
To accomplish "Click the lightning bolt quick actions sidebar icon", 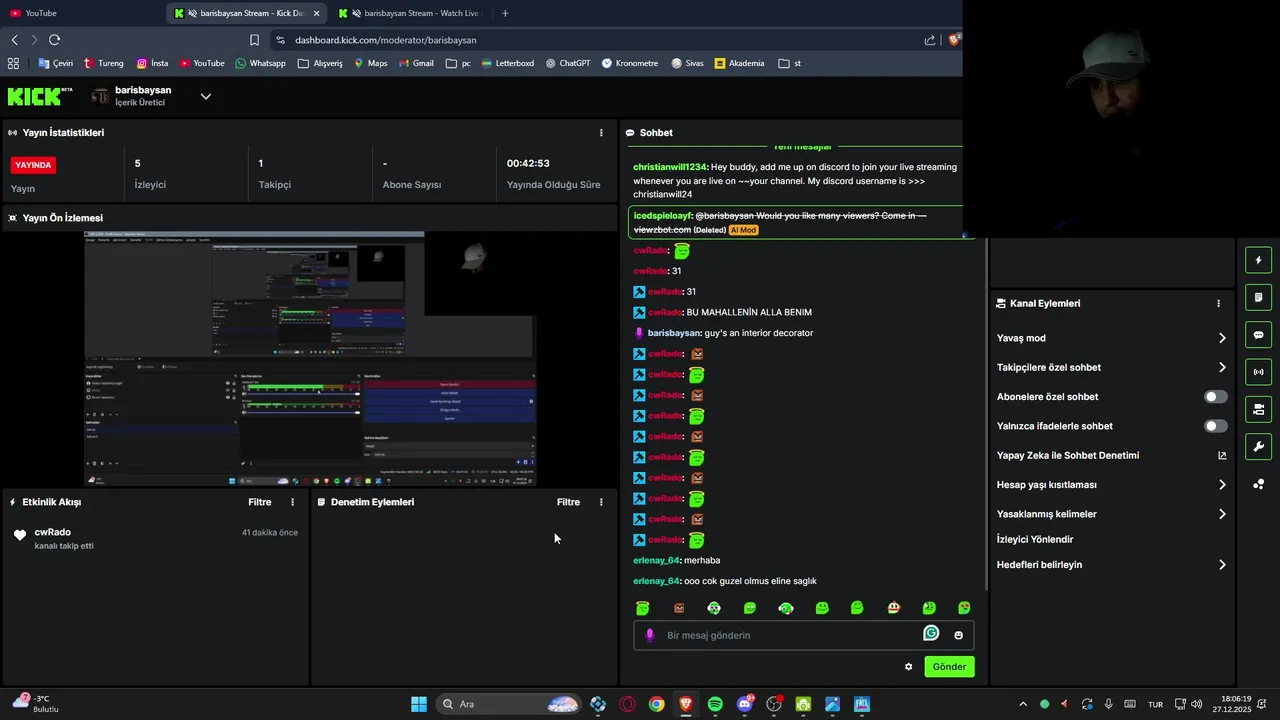I will 1258,261.
